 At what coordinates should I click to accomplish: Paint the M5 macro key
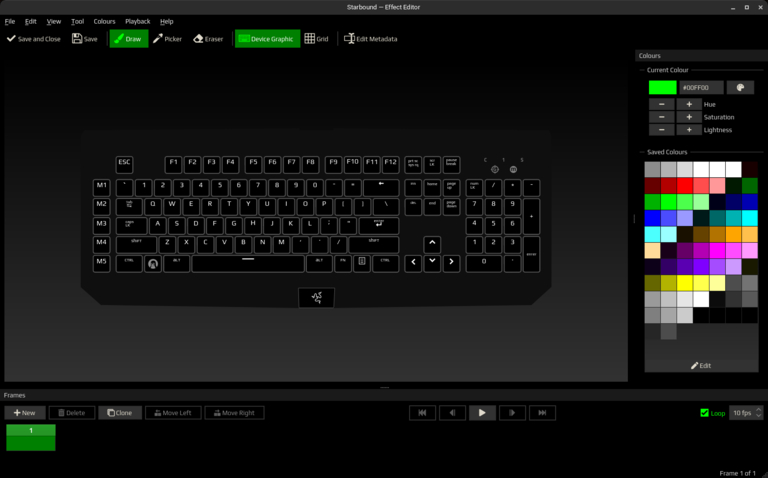101,263
